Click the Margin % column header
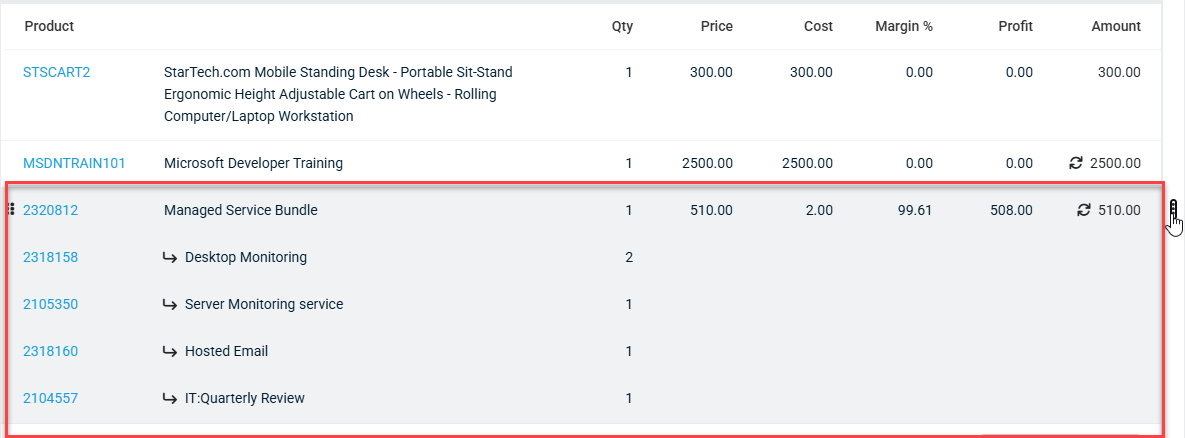Viewport: 1185px width, 438px height. [904, 26]
